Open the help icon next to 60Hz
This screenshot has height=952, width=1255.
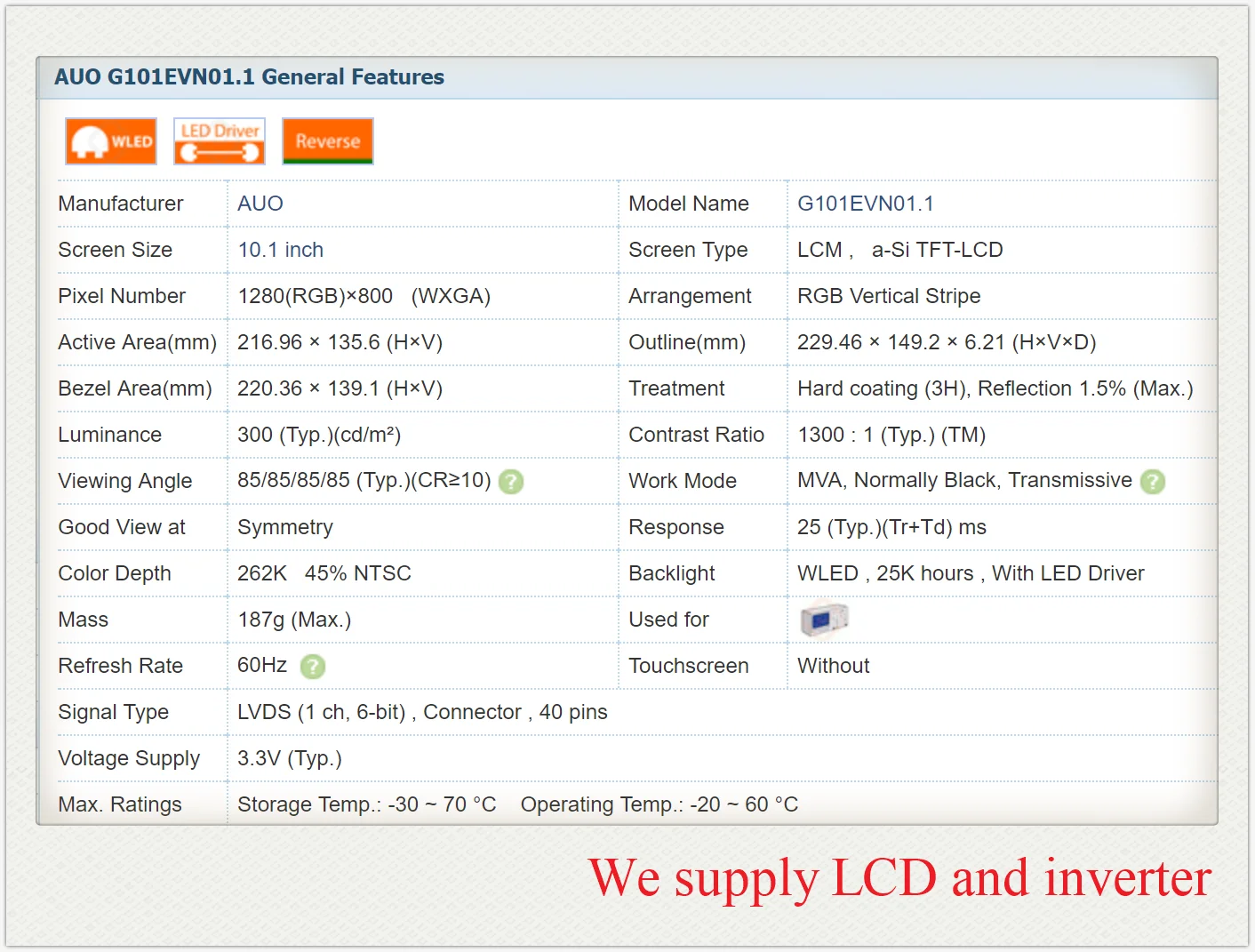[313, 667]
